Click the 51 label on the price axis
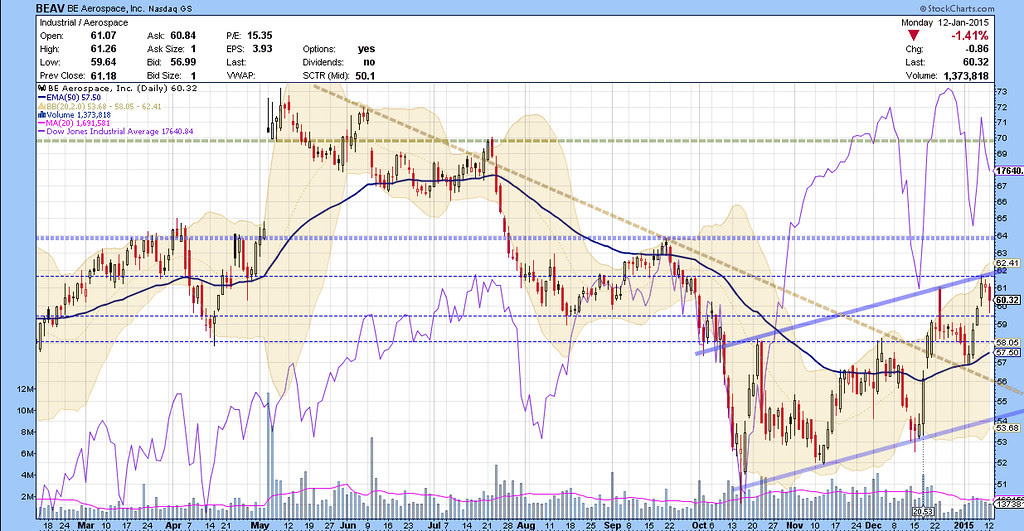This screenshot has width=1024, height=531. [x=1000, y=484]
